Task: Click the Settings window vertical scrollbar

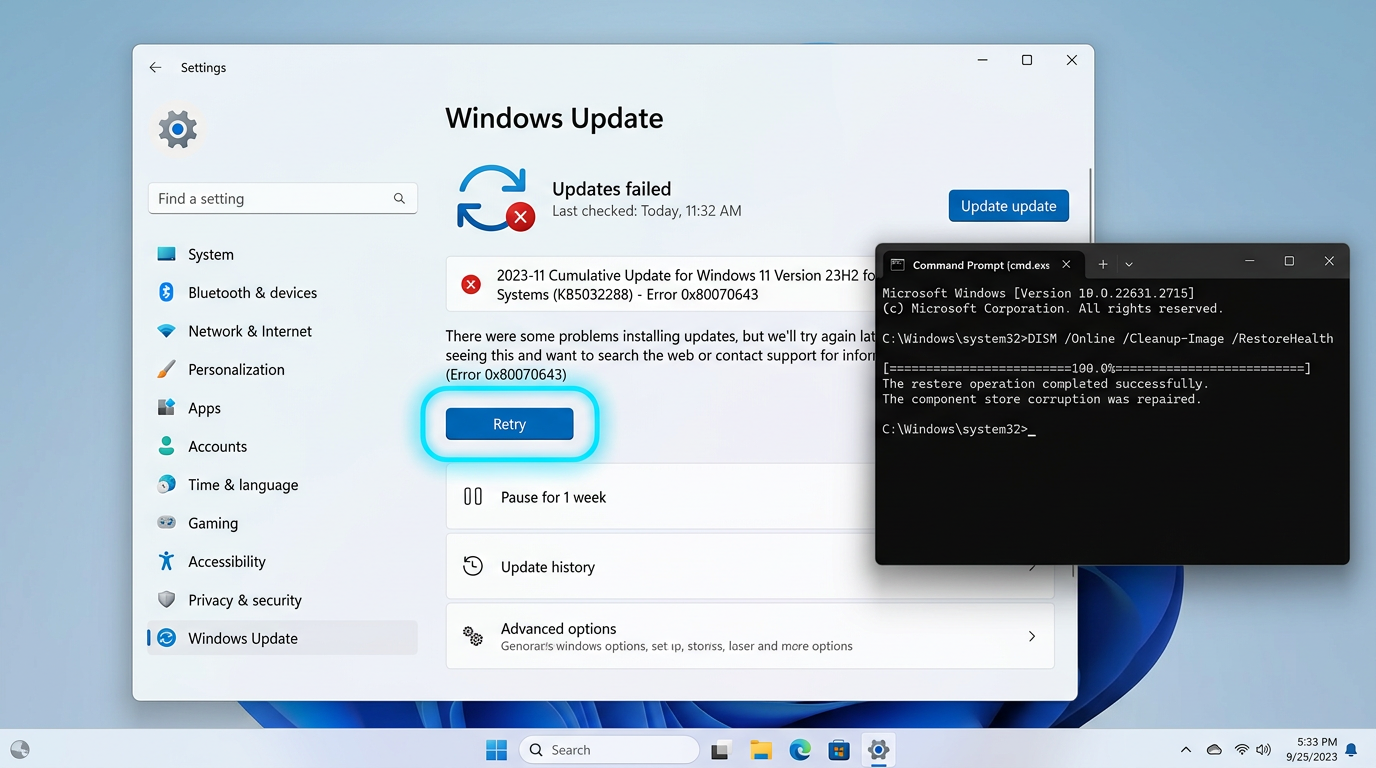Action: (1089, 205)
